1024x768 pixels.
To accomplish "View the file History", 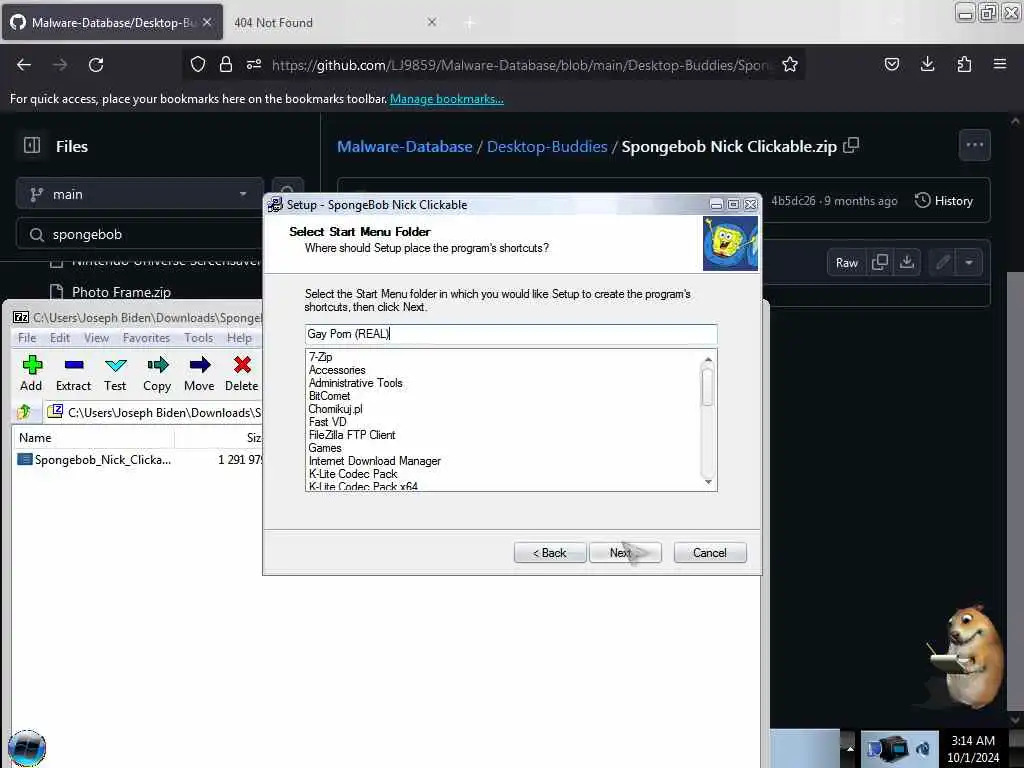I will click(944, 200).
